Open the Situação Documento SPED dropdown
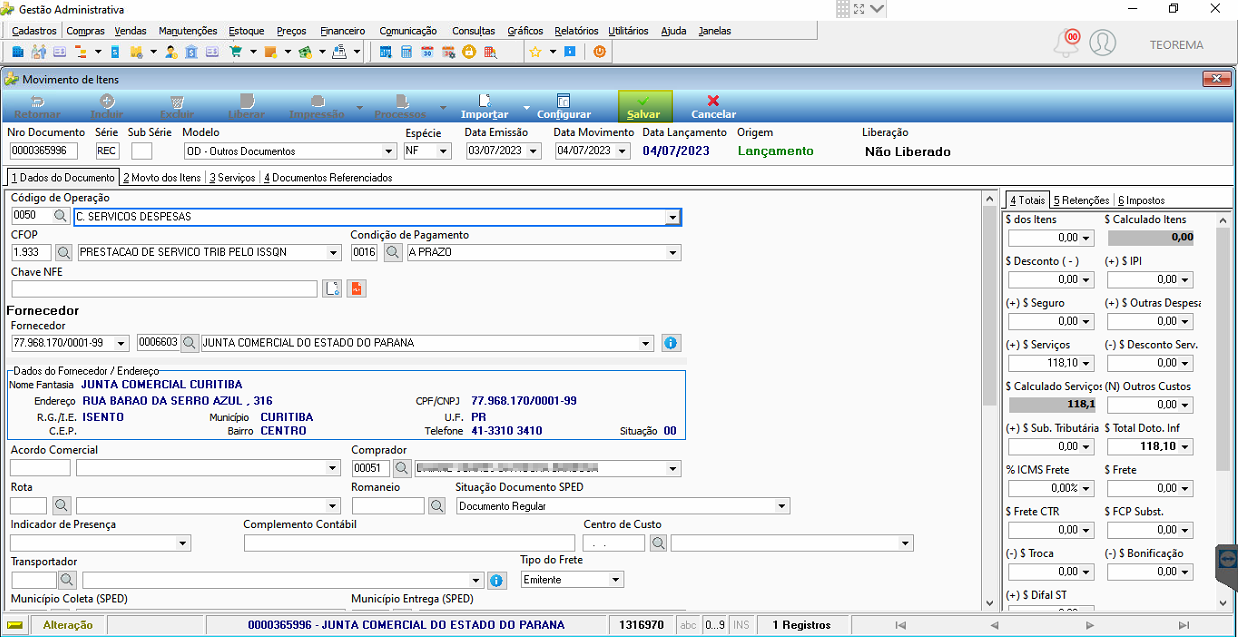1238x637 pixels. tap(783, 506)
